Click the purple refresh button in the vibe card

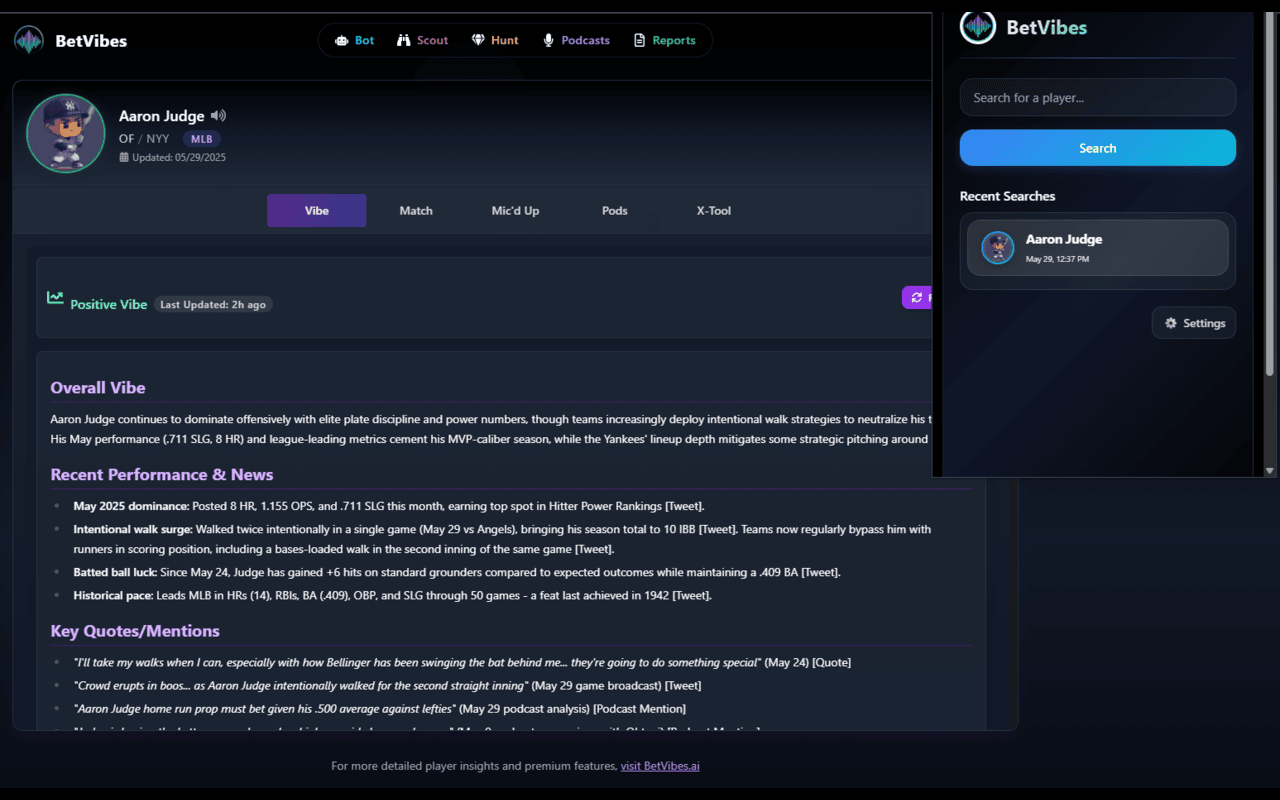pos(917,297)
